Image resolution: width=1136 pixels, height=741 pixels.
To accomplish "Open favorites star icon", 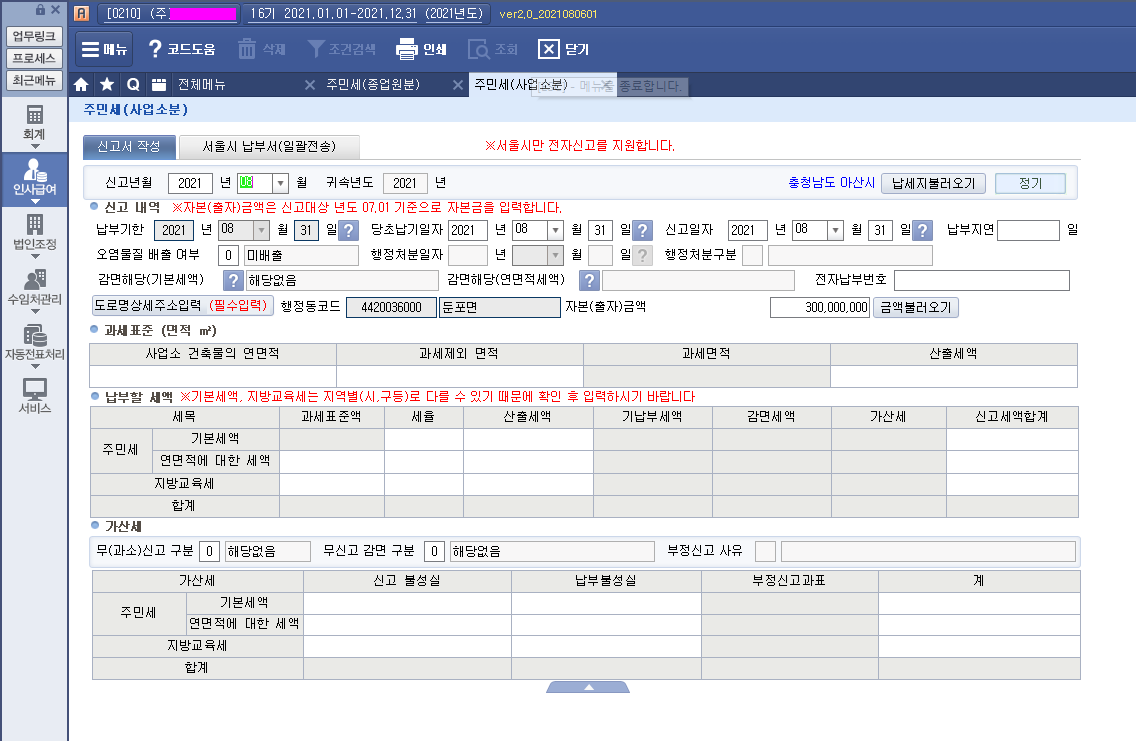I will 107,85.
